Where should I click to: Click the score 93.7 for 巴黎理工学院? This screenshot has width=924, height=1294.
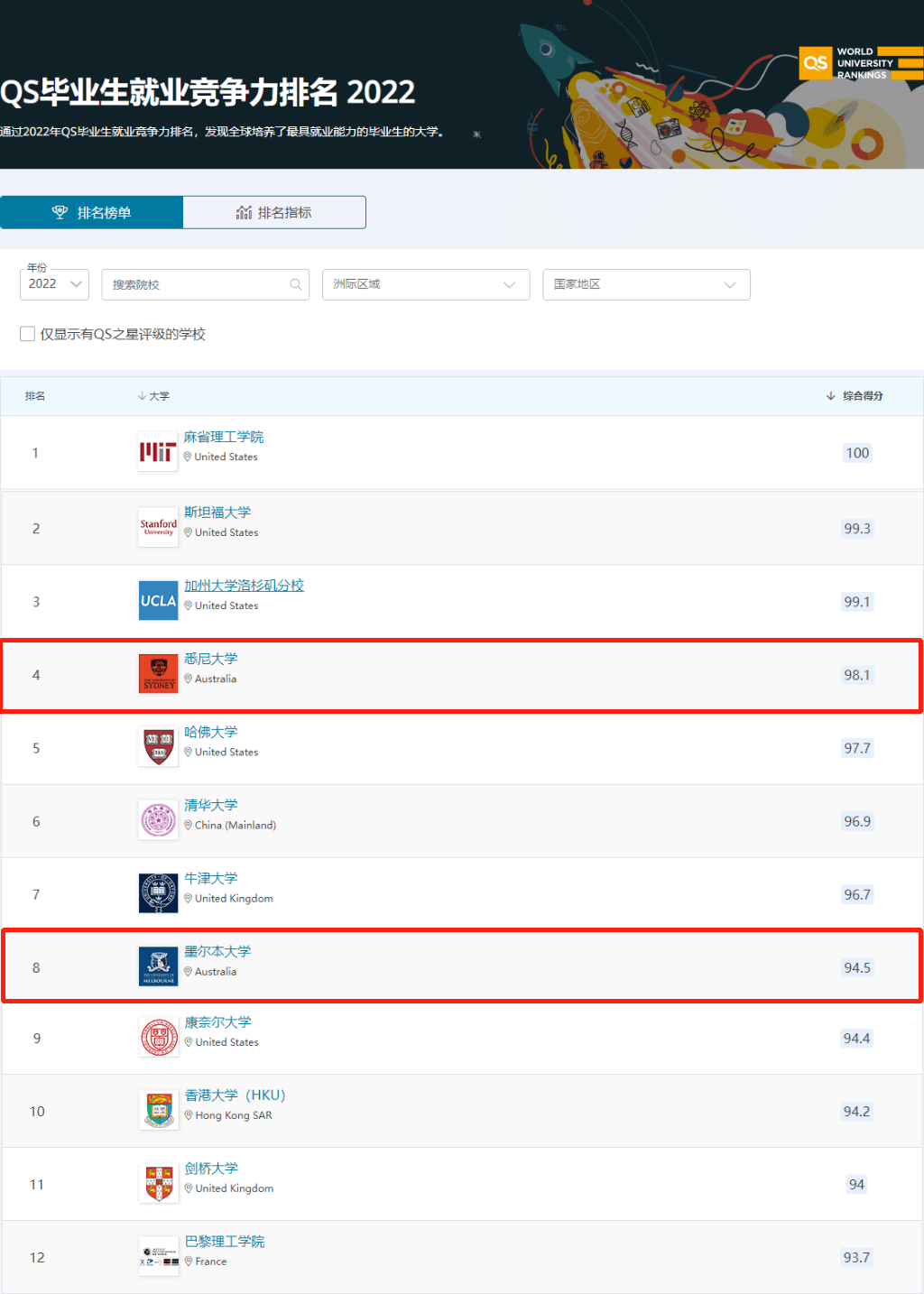[x=857, y=1258]
